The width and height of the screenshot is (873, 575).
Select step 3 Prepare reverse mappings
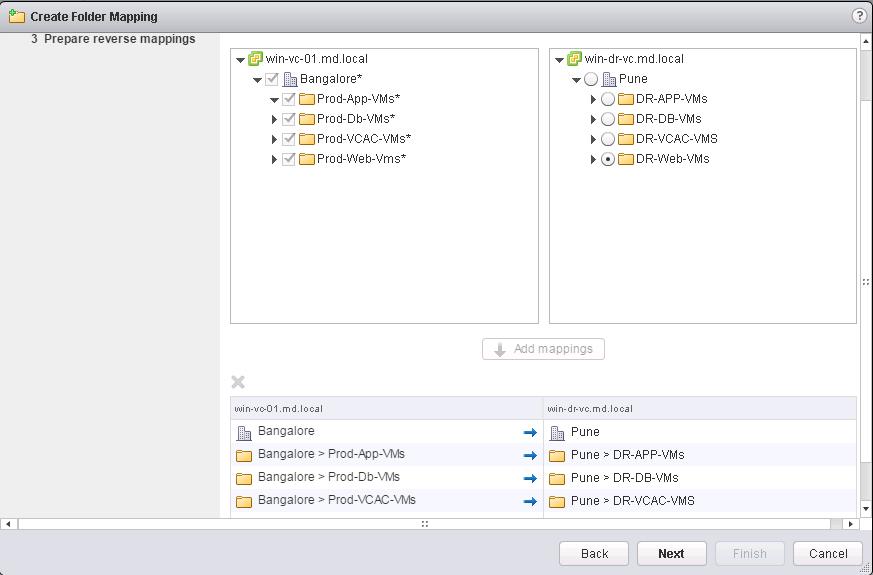pos(113,39)
